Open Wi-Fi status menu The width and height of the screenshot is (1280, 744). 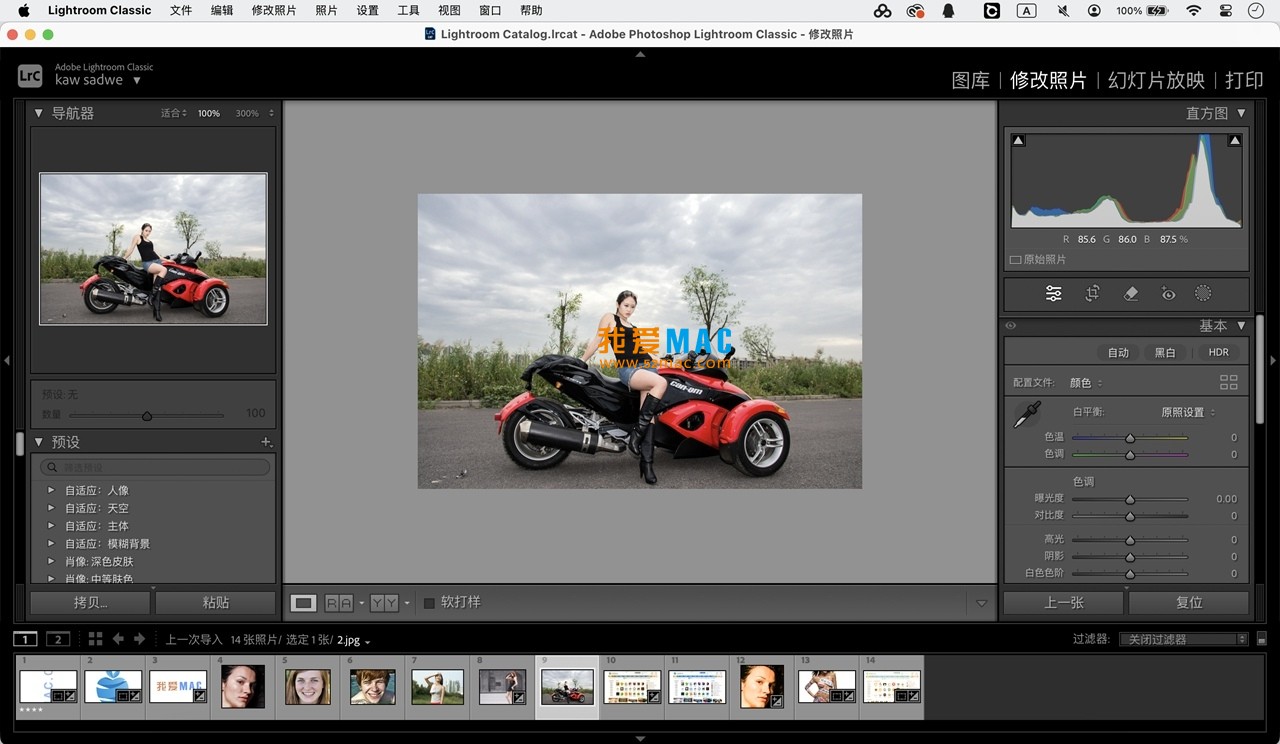1193,11
